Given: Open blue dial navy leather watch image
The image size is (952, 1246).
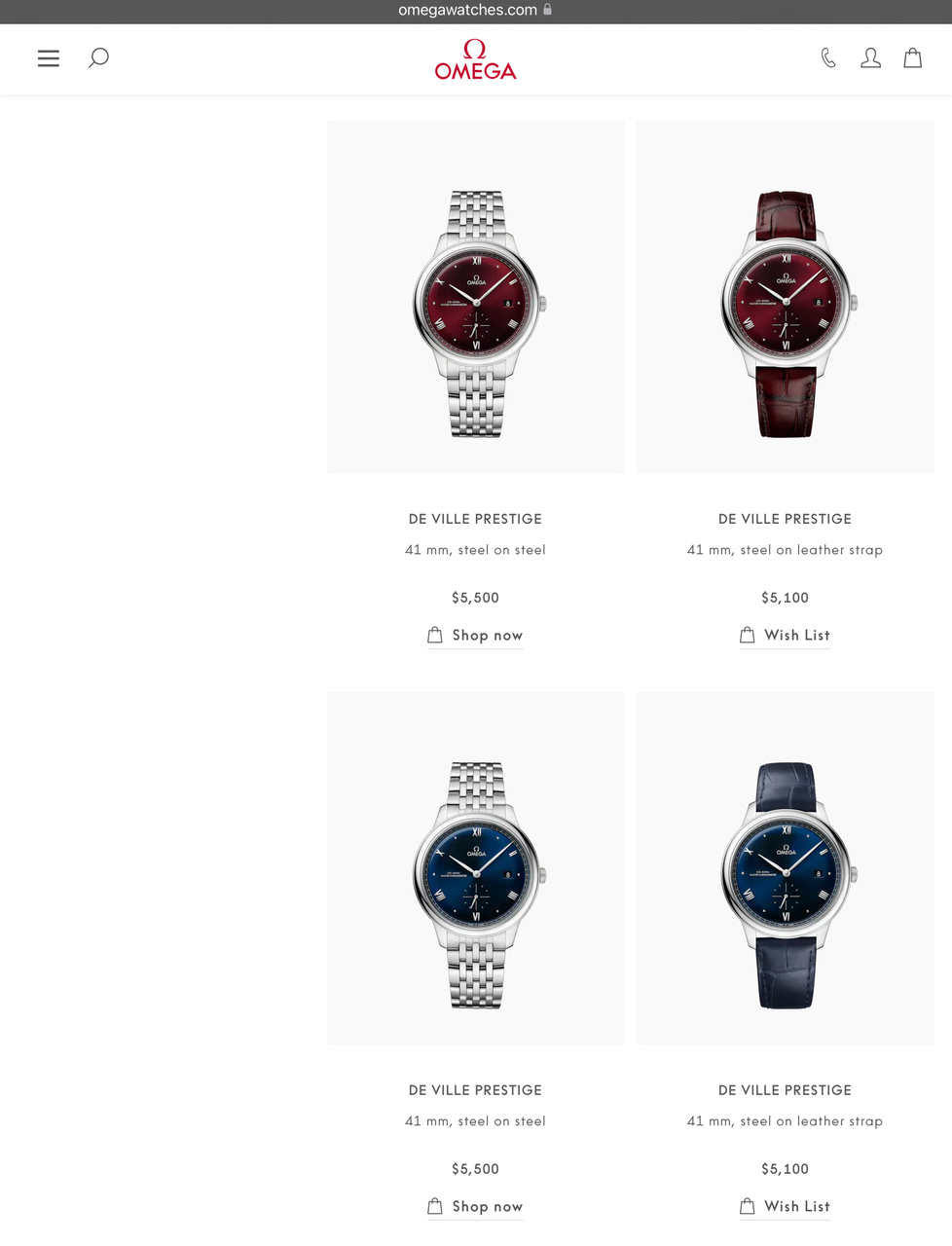Looking at the screenshot, I should (x=786, y=868).
